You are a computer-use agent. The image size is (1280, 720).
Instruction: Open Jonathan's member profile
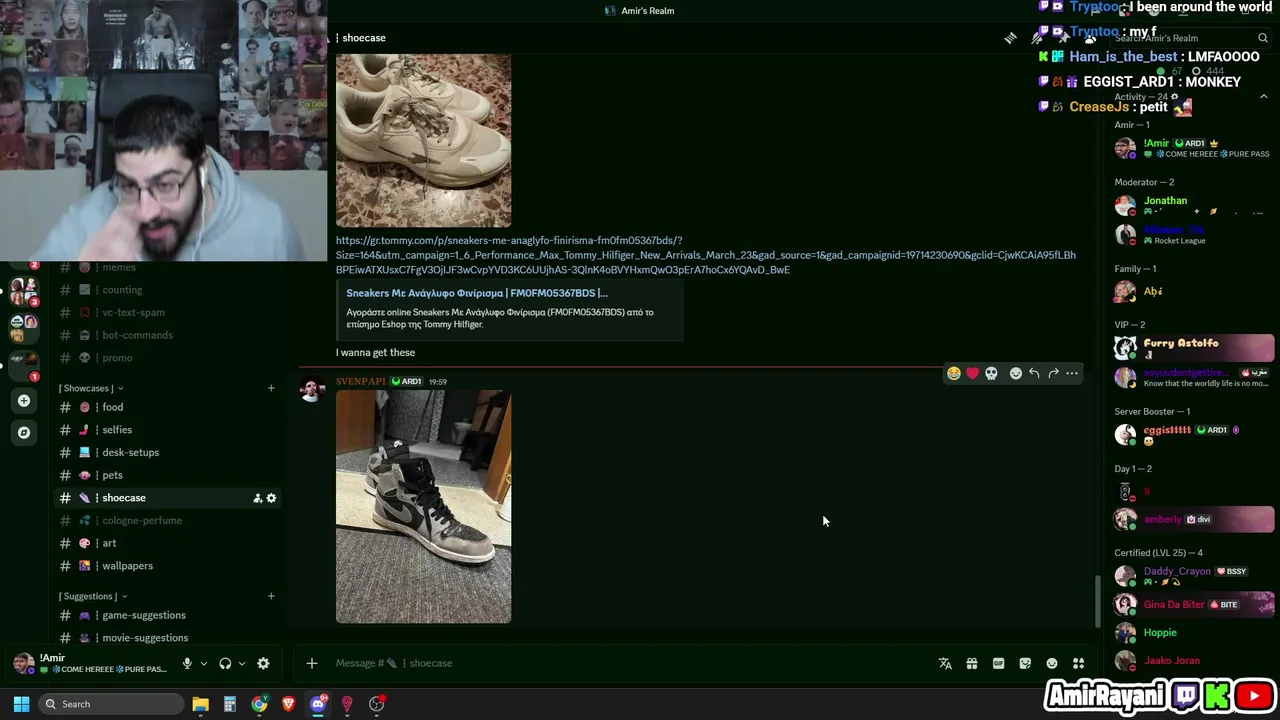1192,206
